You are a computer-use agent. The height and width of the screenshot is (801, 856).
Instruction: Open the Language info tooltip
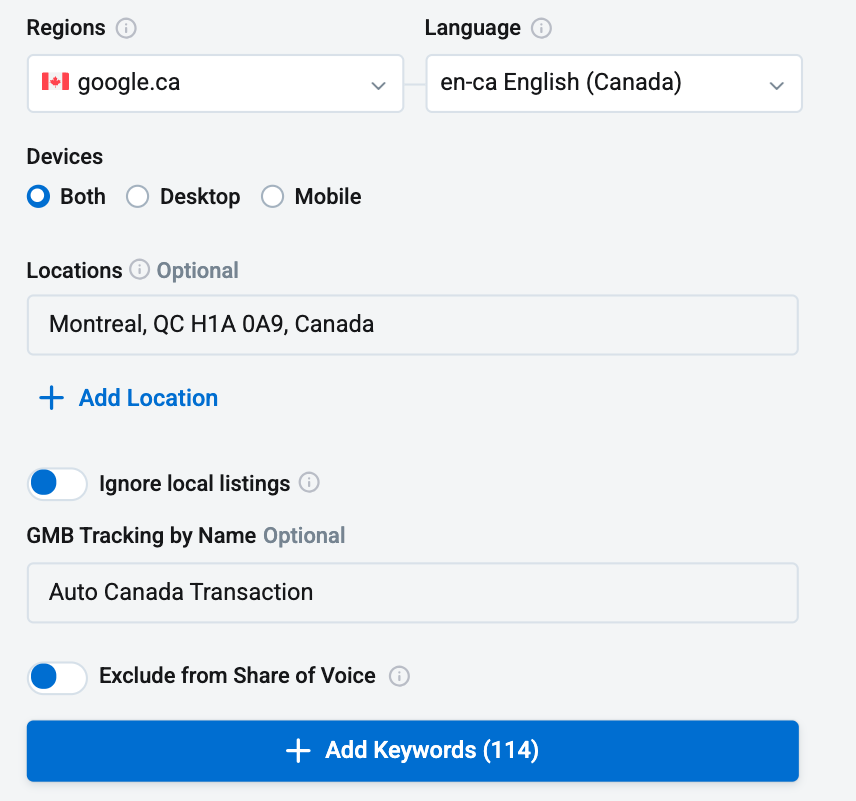tap(541, 28)
